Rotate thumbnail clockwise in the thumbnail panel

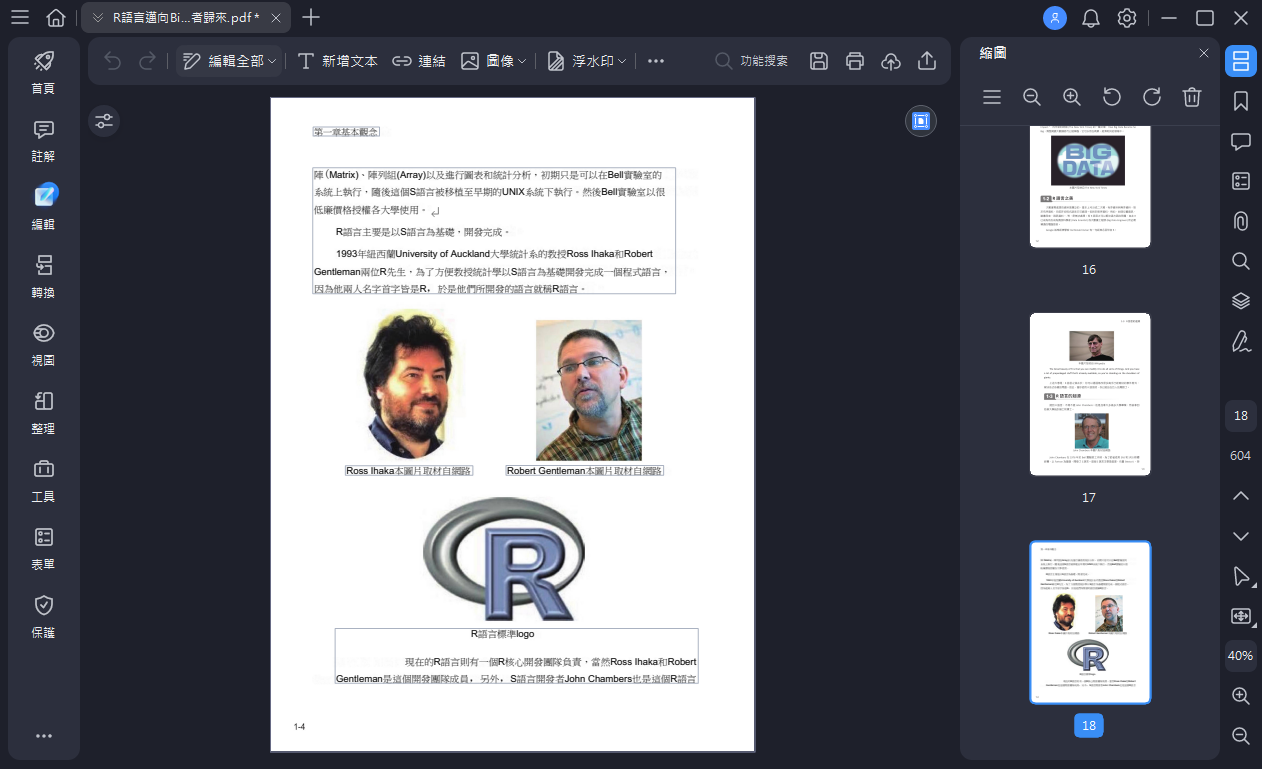click(x=1151, y=97)
